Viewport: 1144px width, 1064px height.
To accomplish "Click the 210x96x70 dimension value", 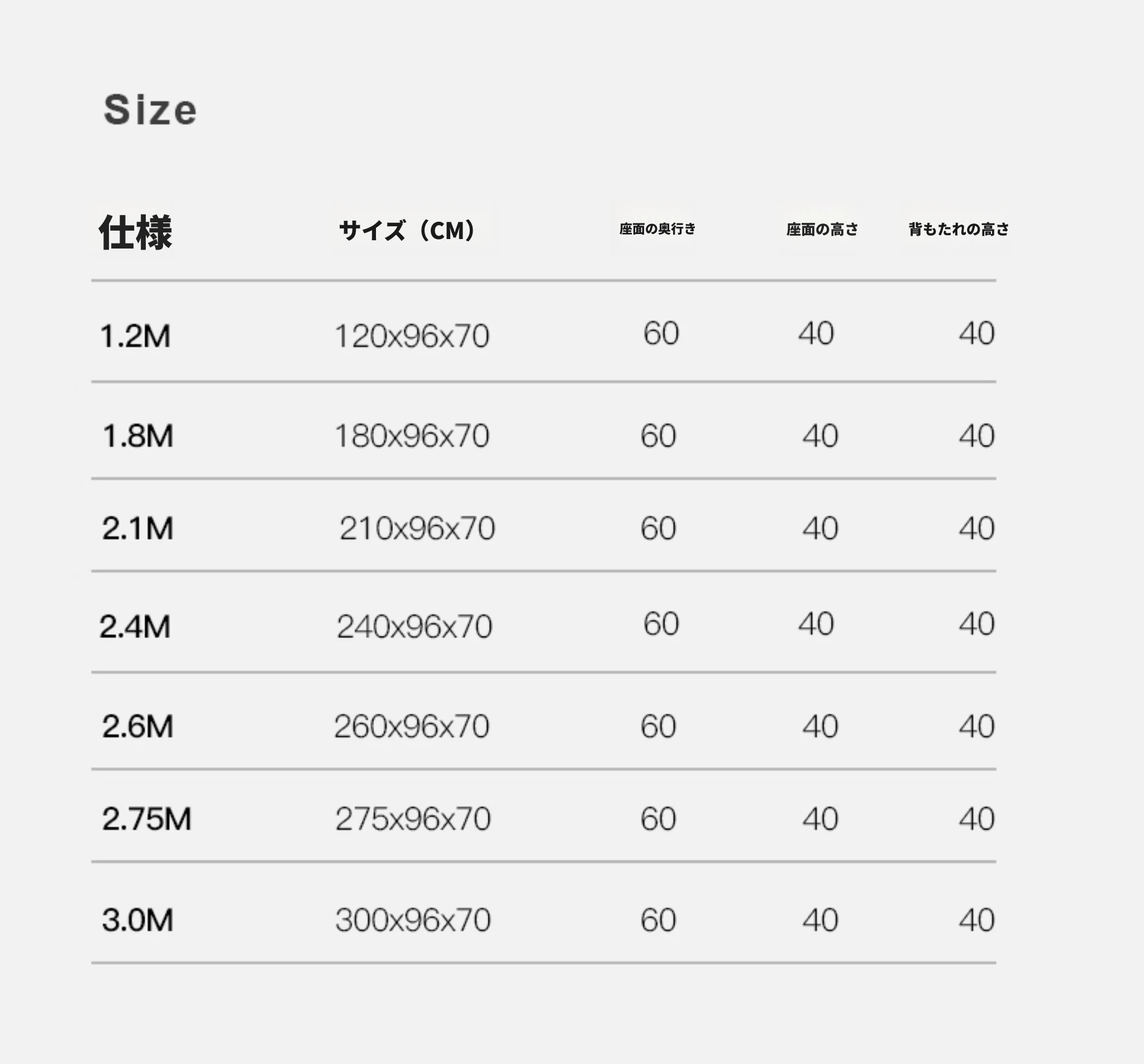I will (417, 528).
